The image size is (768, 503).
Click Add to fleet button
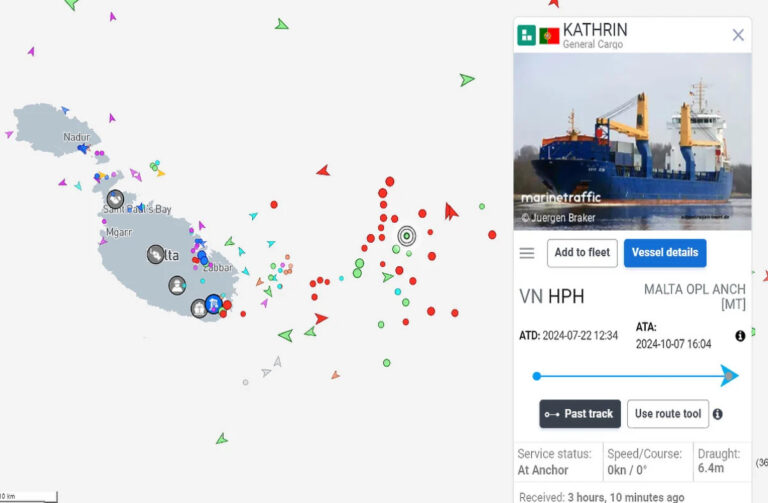point(582,253)
